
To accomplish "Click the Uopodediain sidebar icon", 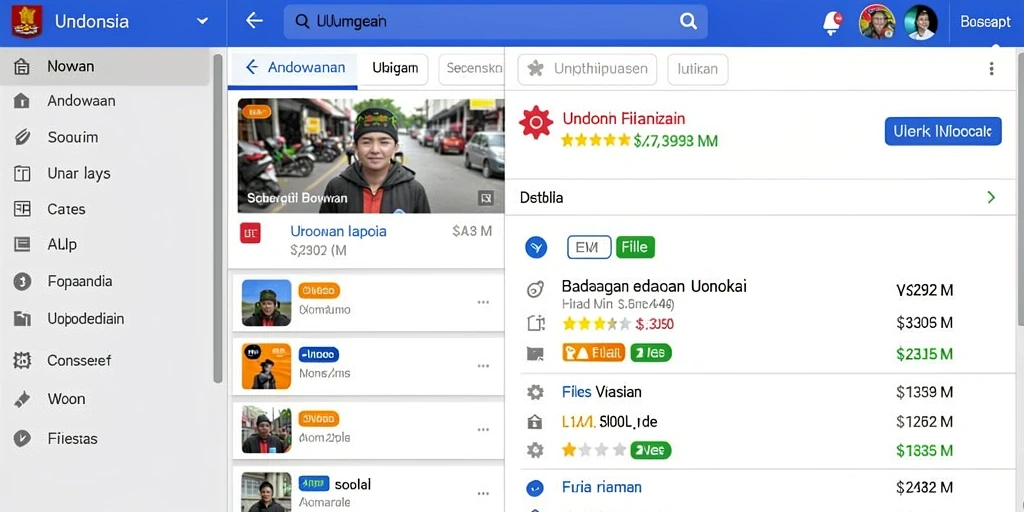I will (22, 319).
